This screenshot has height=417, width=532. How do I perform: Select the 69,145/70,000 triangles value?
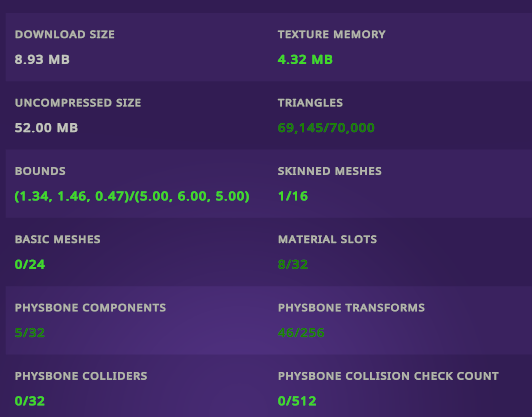tap(326, 128)
